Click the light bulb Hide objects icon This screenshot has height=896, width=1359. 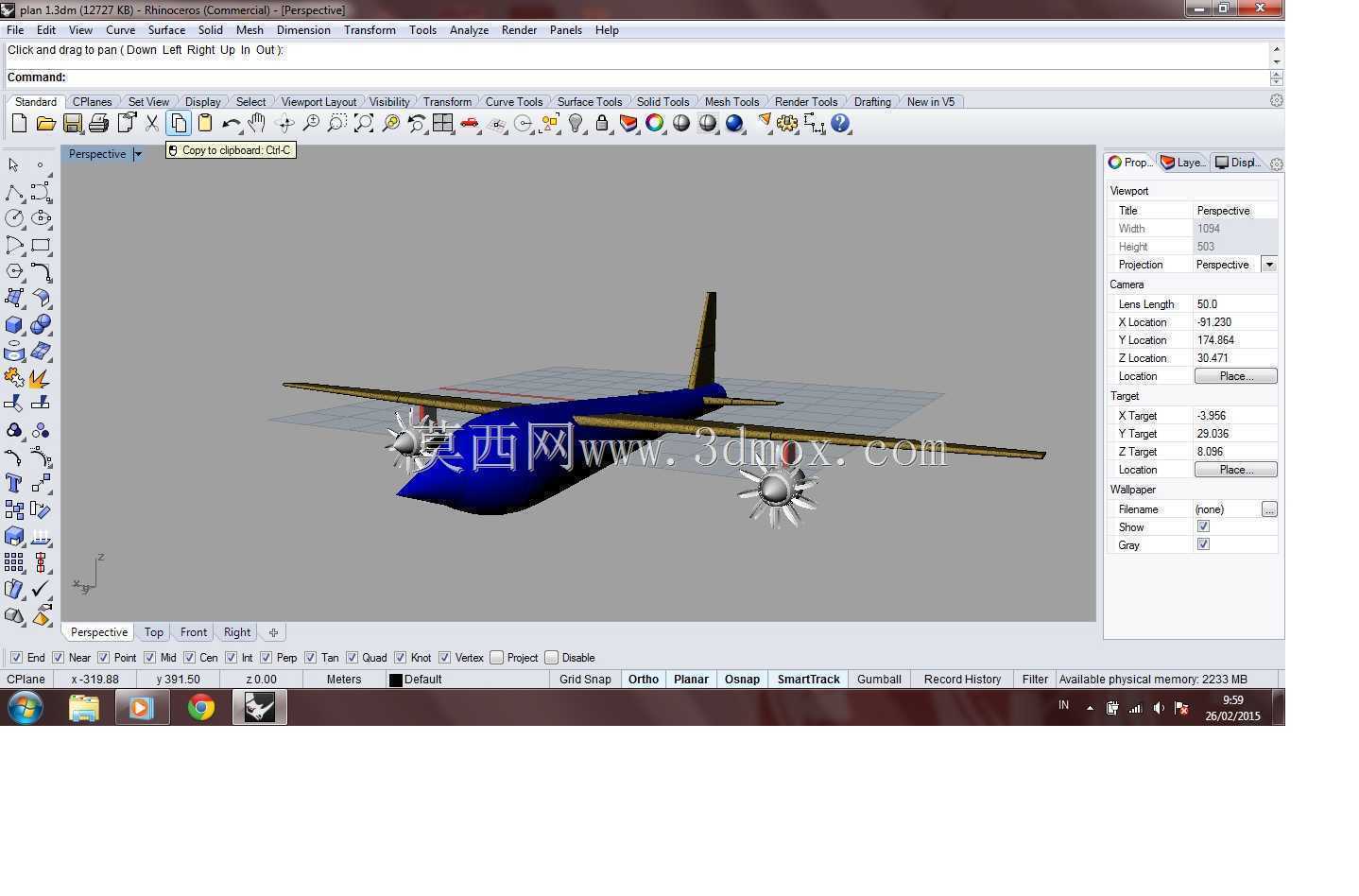[x=576, y=124]
